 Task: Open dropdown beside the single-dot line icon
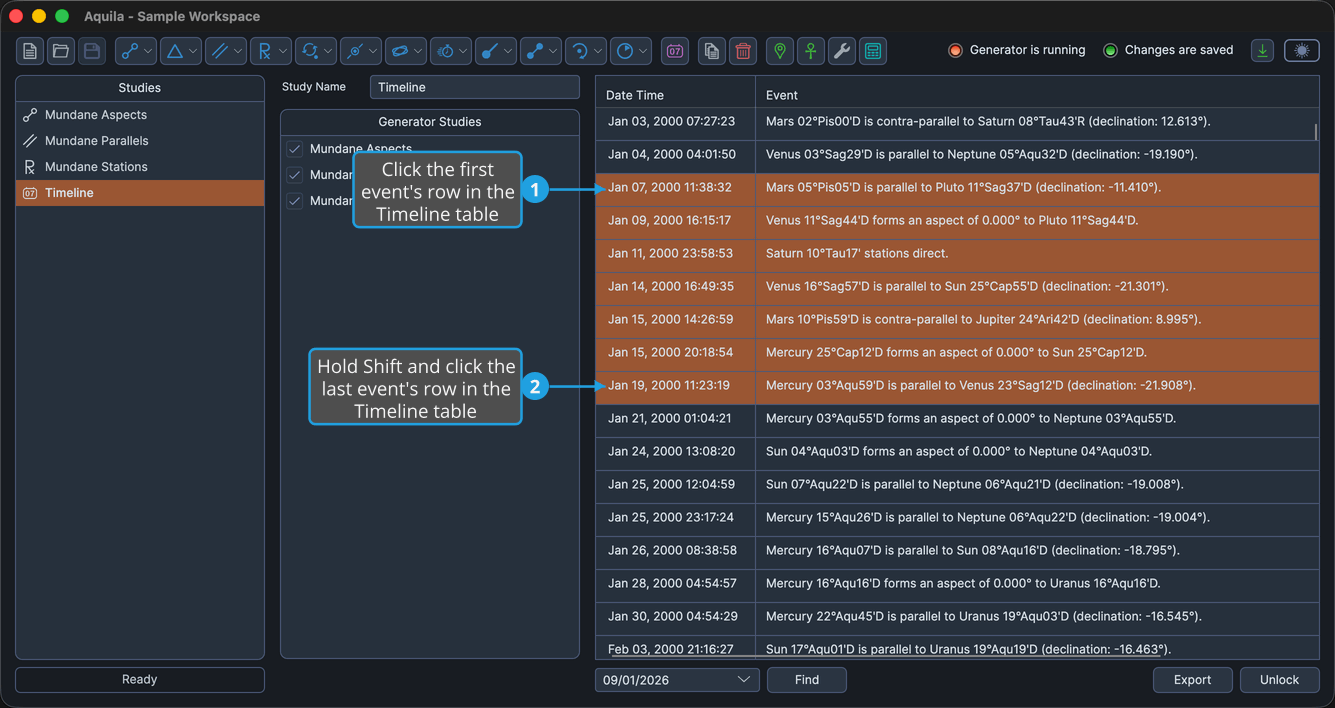pos(508,51)
